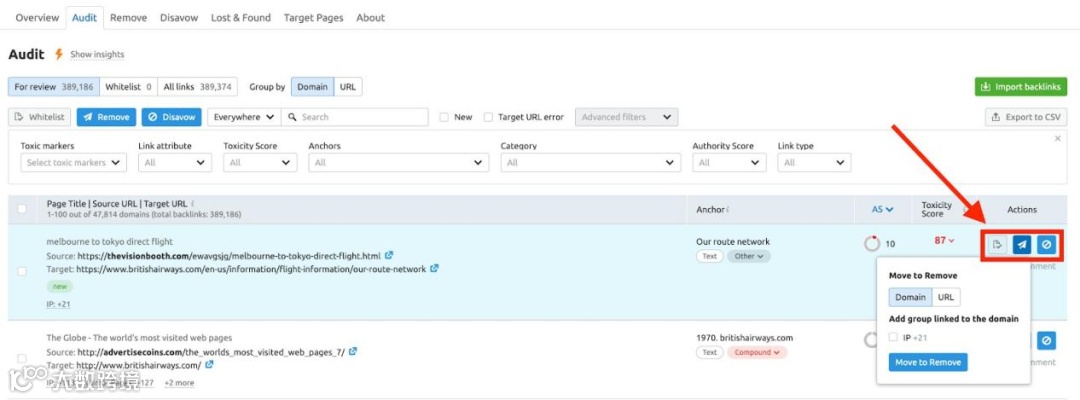Screen dimensions: 1080x400
Task: Open Anchors filter dropdown
Action: click(x=399, y=162)
